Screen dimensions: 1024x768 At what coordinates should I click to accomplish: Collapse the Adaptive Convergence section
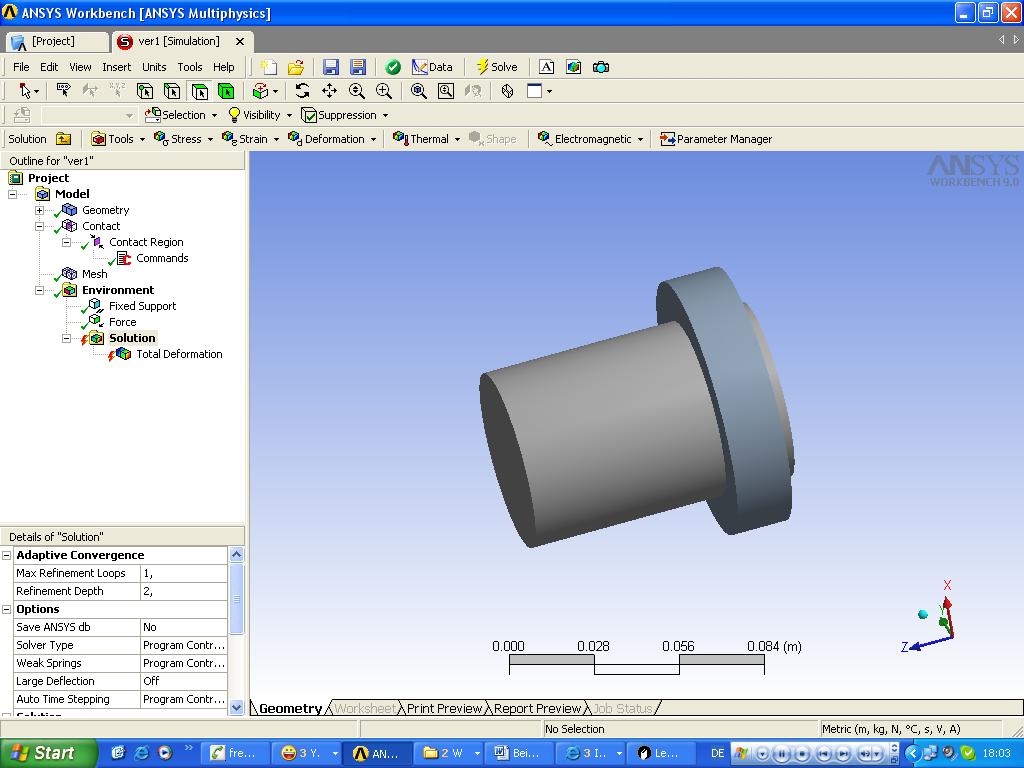click(x=7, y=555)
